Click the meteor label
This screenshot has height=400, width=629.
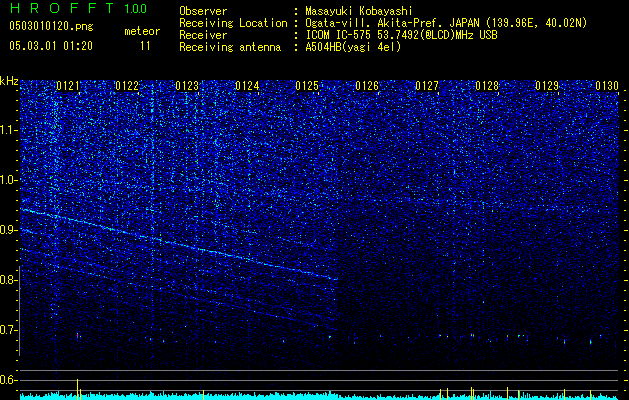(142, 31)
